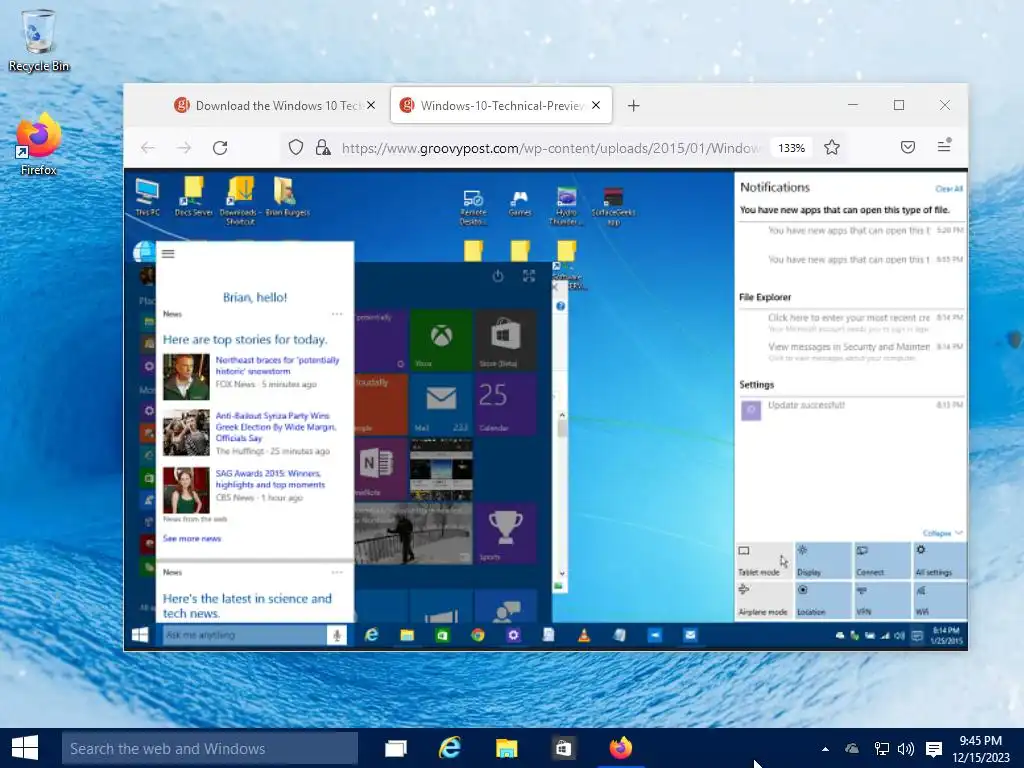Click the pictured VLC cone taskbar icon
Screen dimensions: 1024x768
[x=584, y=635]
